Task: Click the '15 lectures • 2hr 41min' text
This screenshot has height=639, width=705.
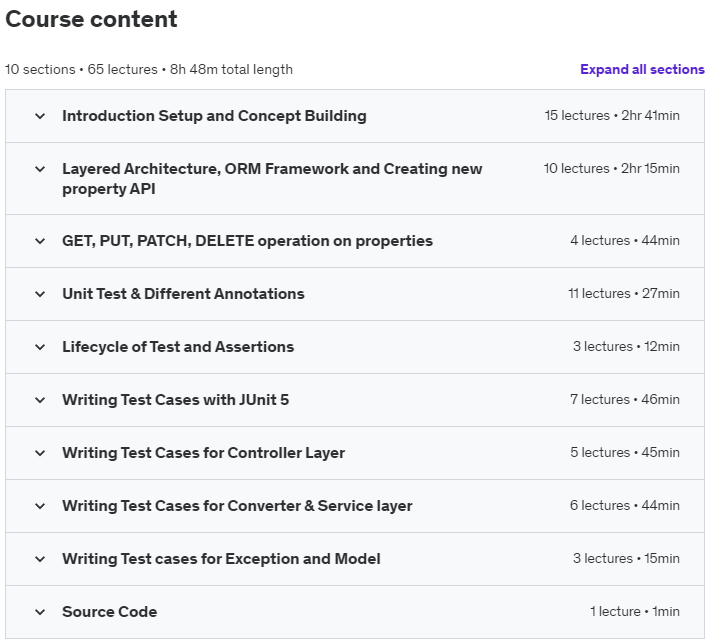Action: coord(612,116)
